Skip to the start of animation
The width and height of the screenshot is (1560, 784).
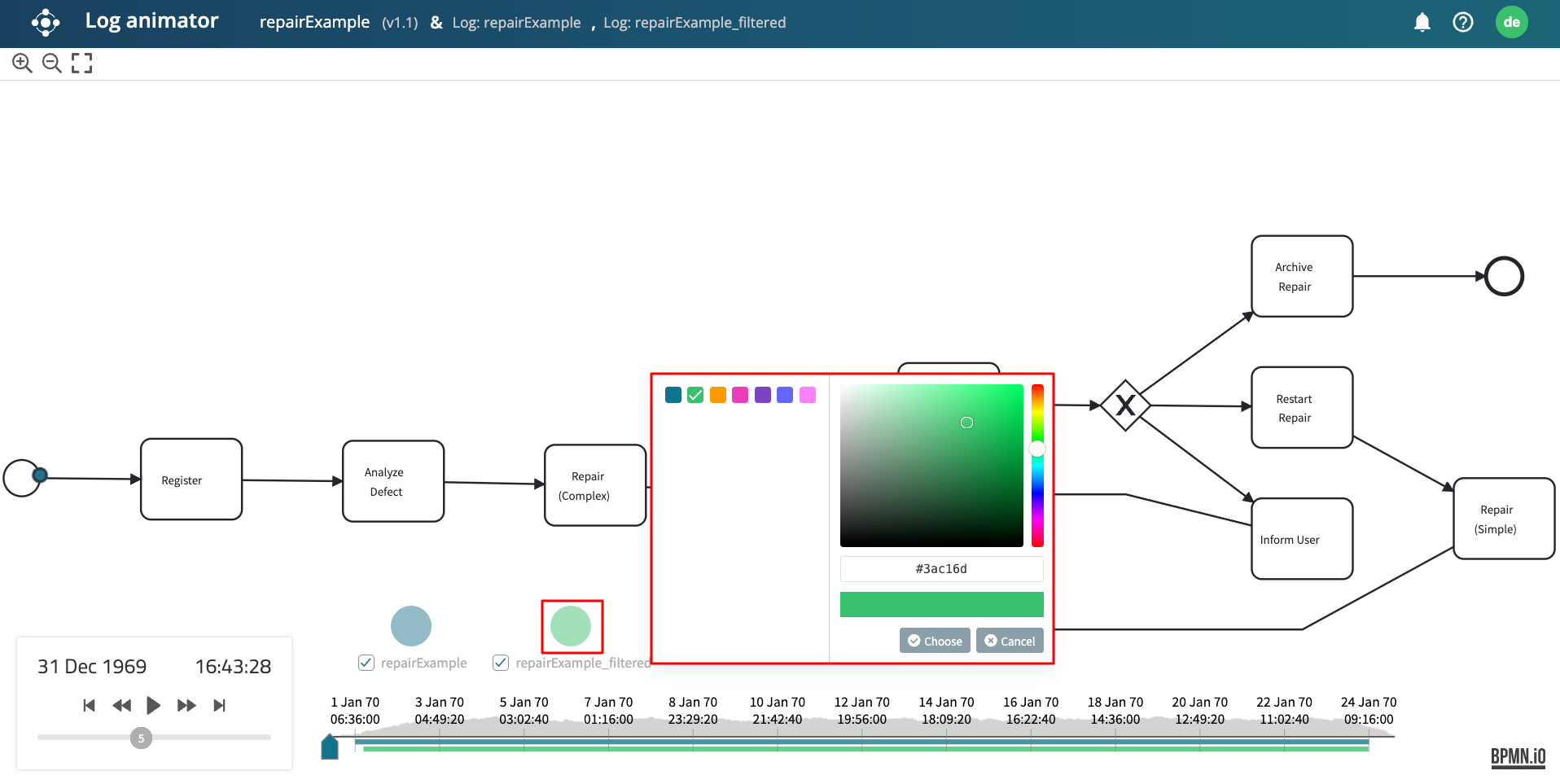(x=90, y=705)
